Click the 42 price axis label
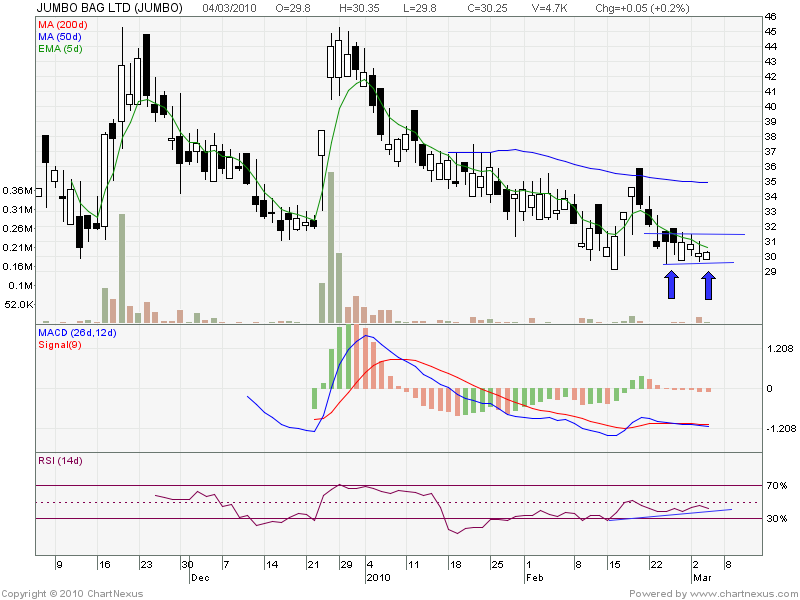800x600 pixels. point(770,77)
